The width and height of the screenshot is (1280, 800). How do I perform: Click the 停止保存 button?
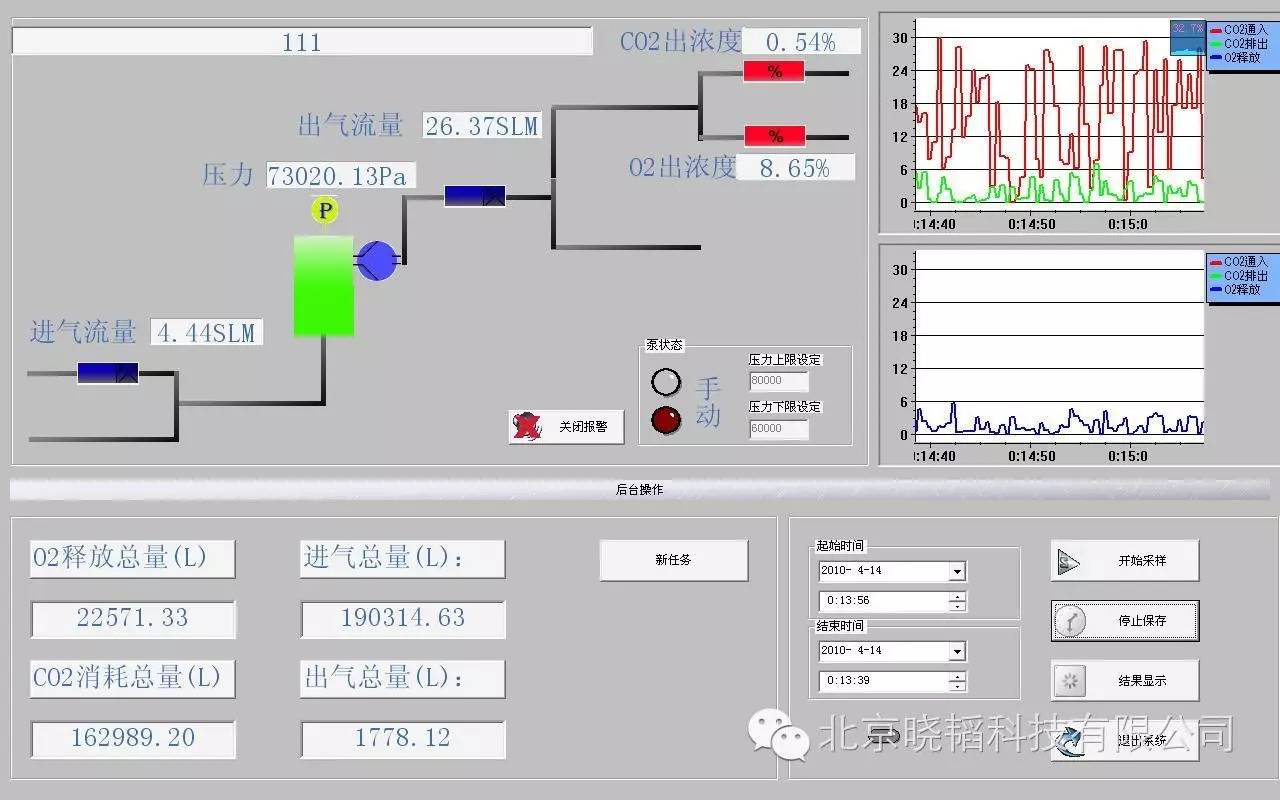click(x=1124, y=621)
